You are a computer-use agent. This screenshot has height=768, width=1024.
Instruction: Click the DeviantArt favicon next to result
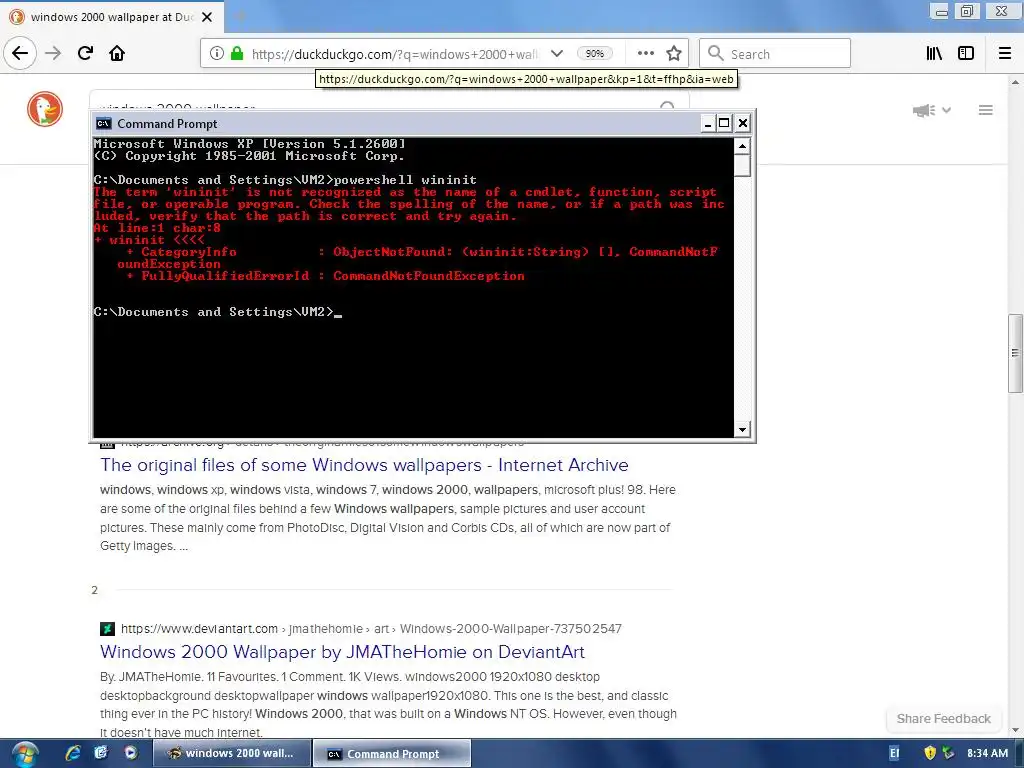107,629
